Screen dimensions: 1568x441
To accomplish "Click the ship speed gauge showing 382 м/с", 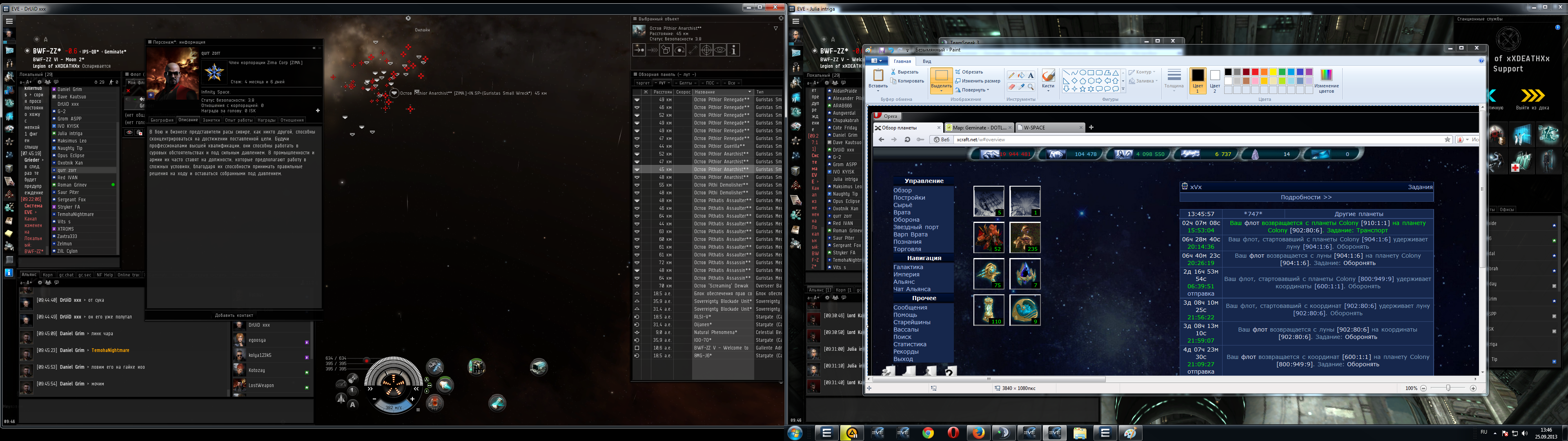I will [393, 408].
